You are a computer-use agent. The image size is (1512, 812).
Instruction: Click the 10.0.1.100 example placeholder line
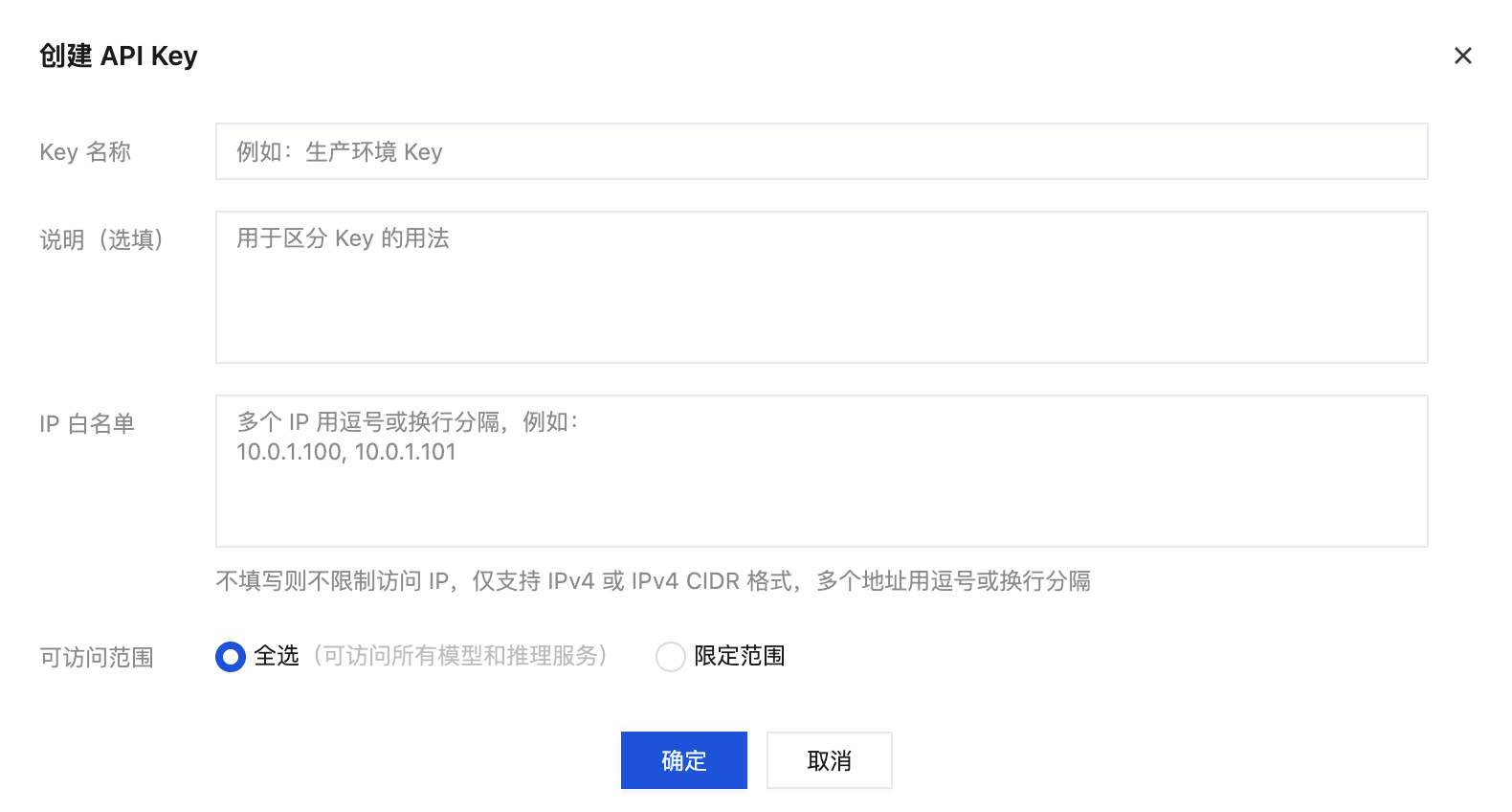pos(346,452)
